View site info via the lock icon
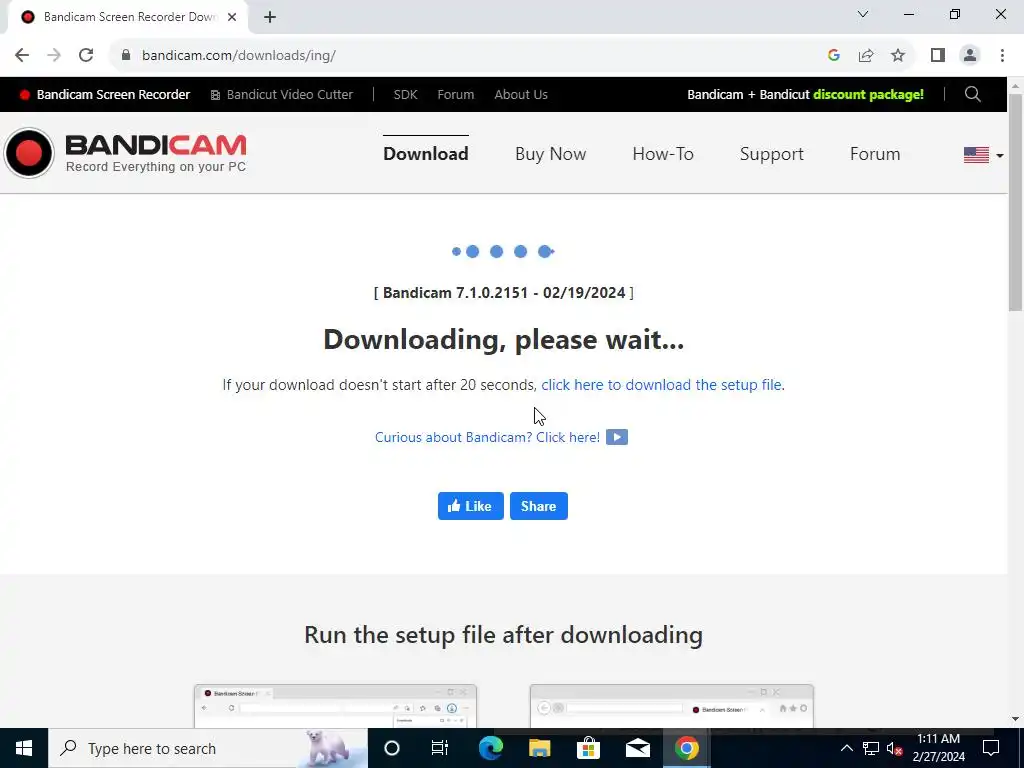Image resolution: width=1024 pixels, height=768 pixels. [x=126, y=56]
